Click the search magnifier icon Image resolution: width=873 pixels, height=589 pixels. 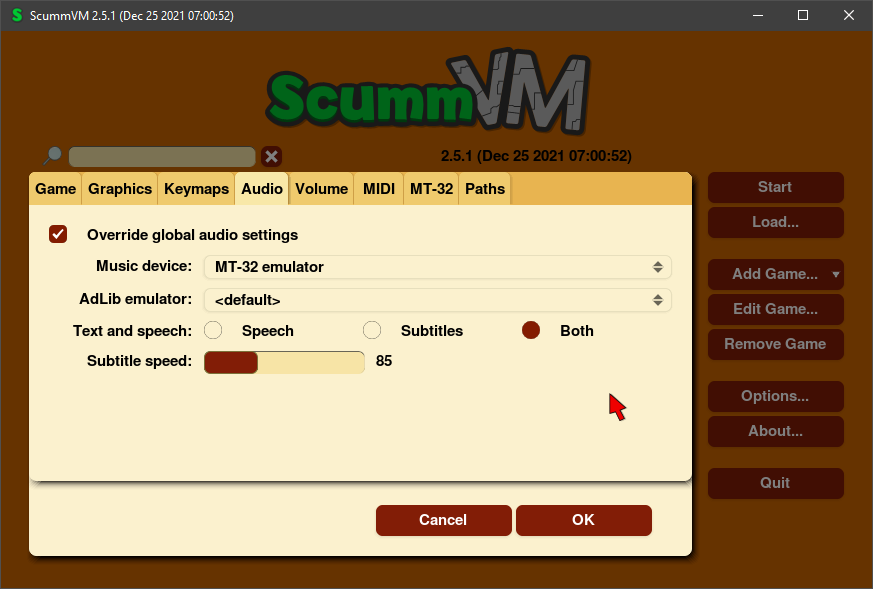click(x=53, y=155)
